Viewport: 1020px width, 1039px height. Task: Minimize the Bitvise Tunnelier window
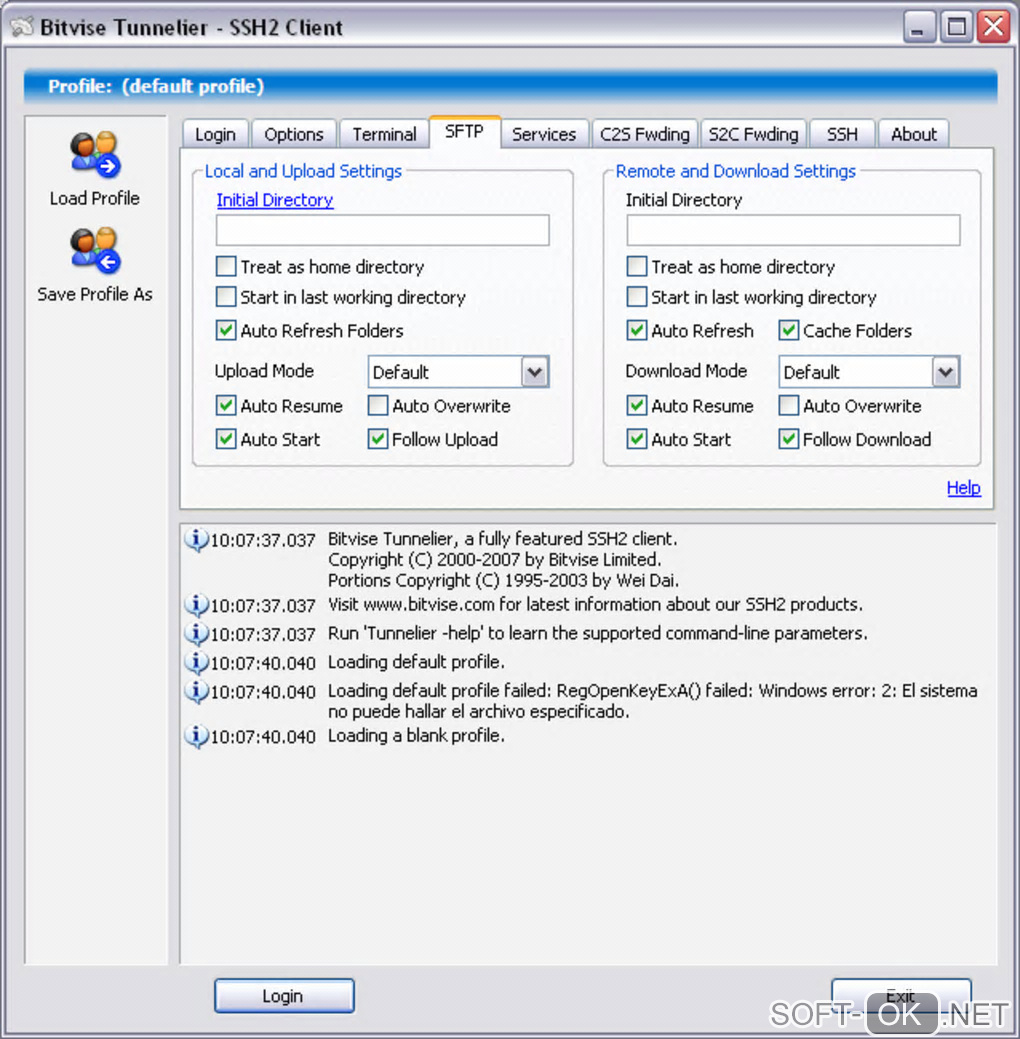tap(918, 27)
